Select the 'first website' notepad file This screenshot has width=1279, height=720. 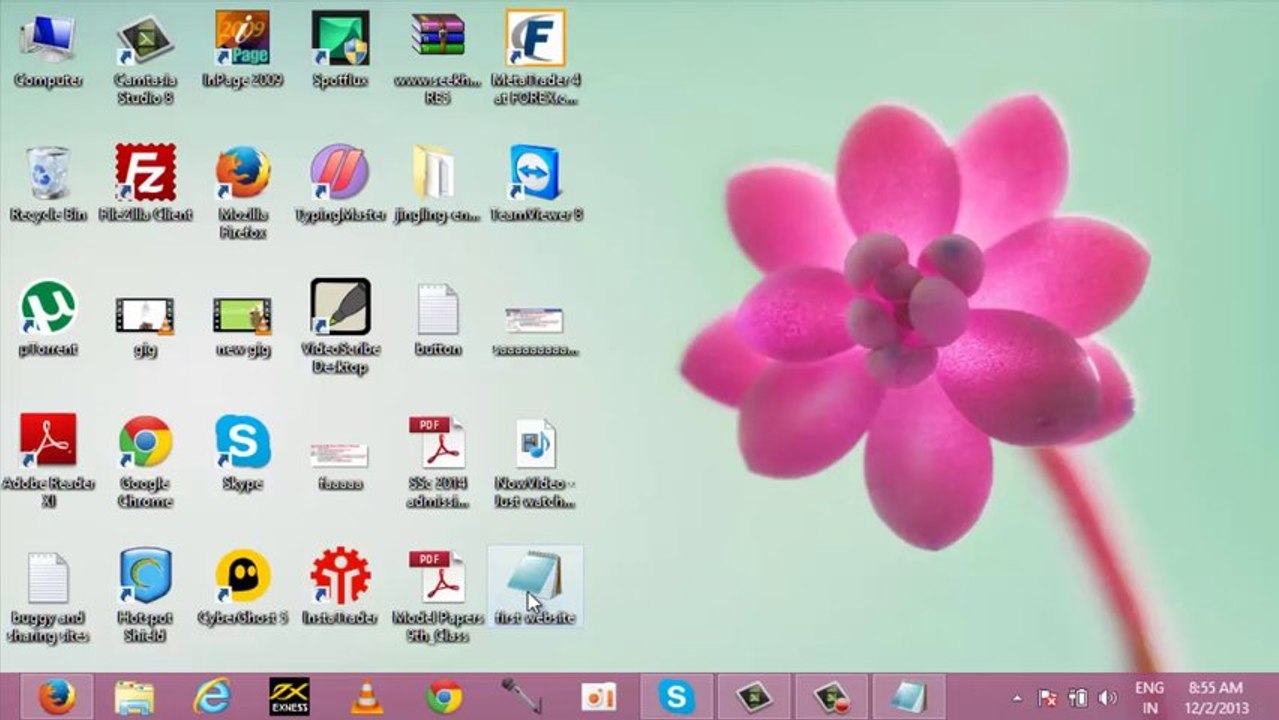click(x=535, y=587)
